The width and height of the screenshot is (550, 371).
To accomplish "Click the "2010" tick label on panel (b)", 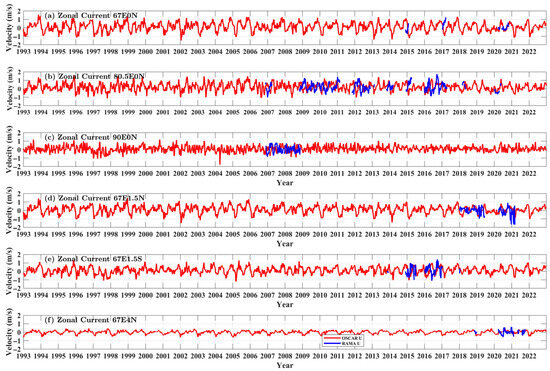I will (320, 113).
